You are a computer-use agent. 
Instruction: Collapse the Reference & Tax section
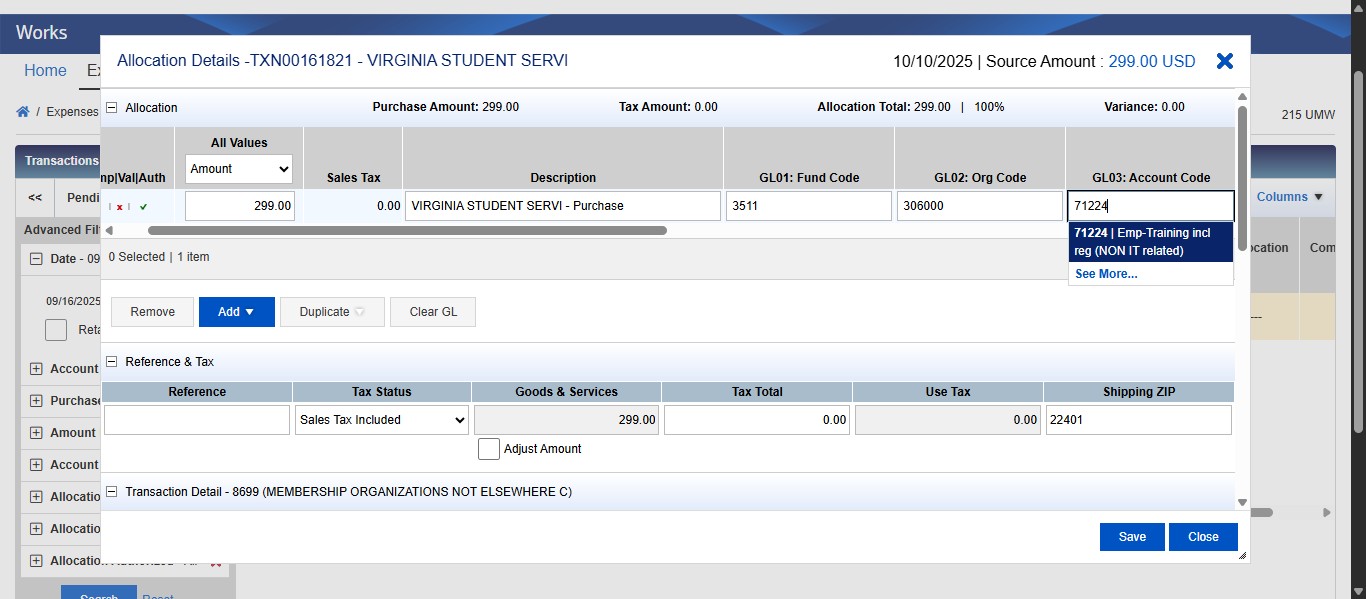111,361
